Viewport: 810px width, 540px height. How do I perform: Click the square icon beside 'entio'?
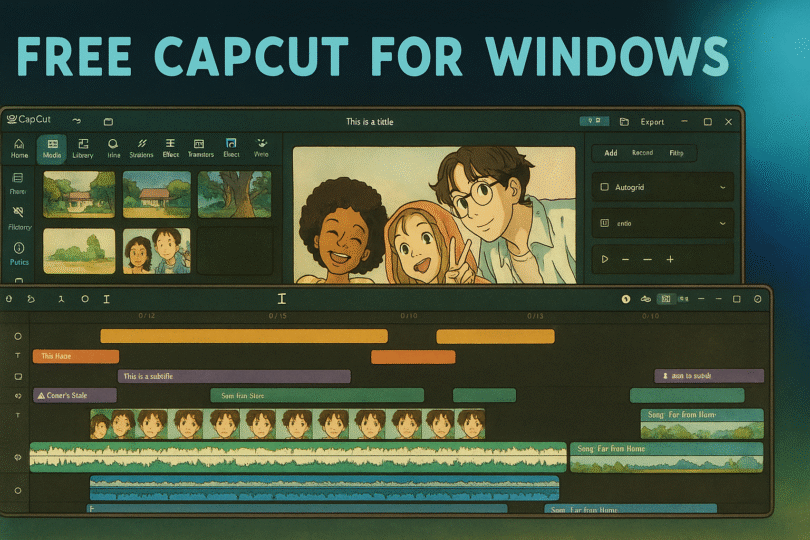click(x=604, y=223)
